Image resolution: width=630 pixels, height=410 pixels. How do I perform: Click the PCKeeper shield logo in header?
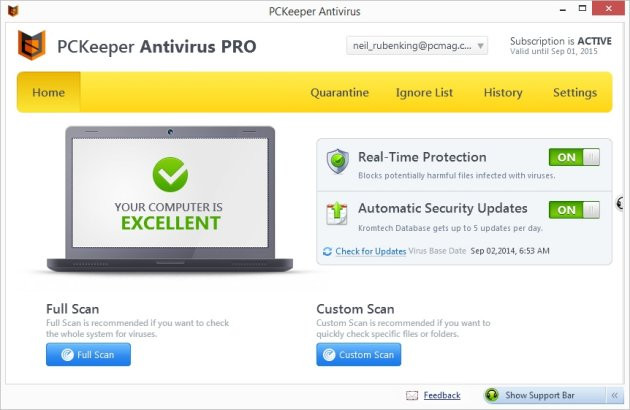(31, 45)
